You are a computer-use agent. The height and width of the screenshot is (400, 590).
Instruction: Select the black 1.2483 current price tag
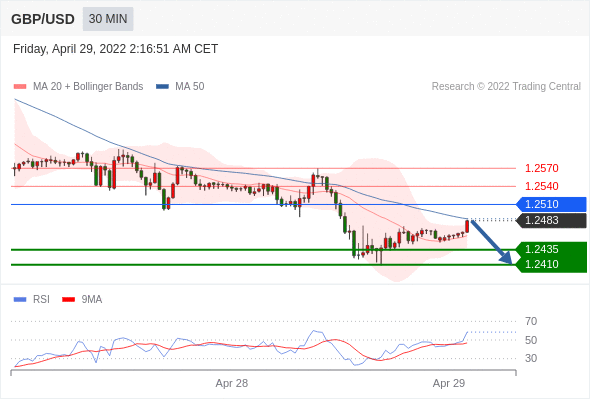(551, 221)
